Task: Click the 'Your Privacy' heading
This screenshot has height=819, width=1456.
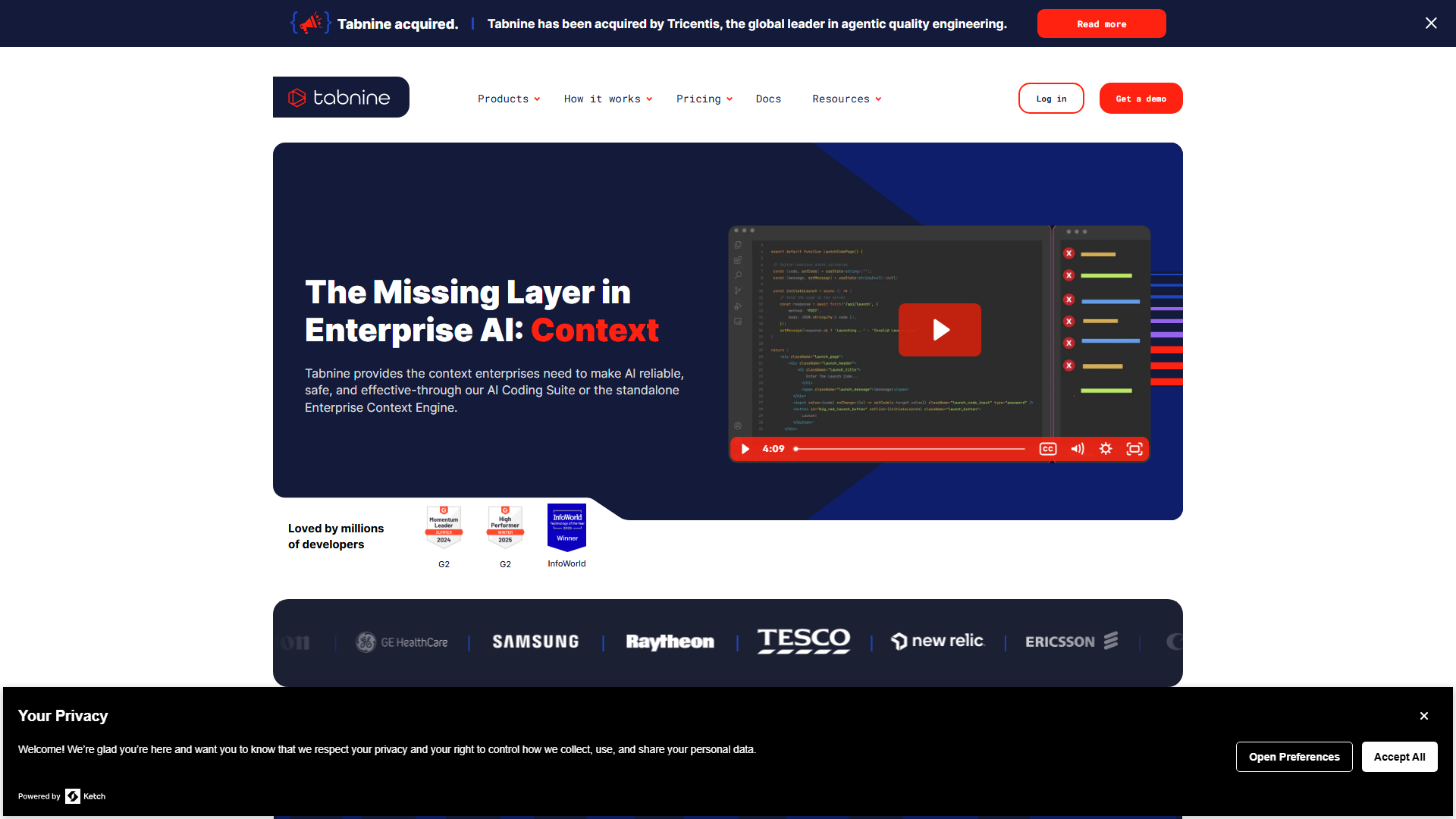Action: tap(63, 716)
